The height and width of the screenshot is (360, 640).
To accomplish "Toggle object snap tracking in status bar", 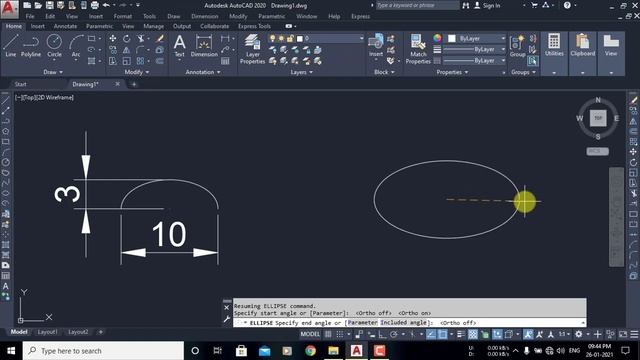I will click(x=431, y=334).
